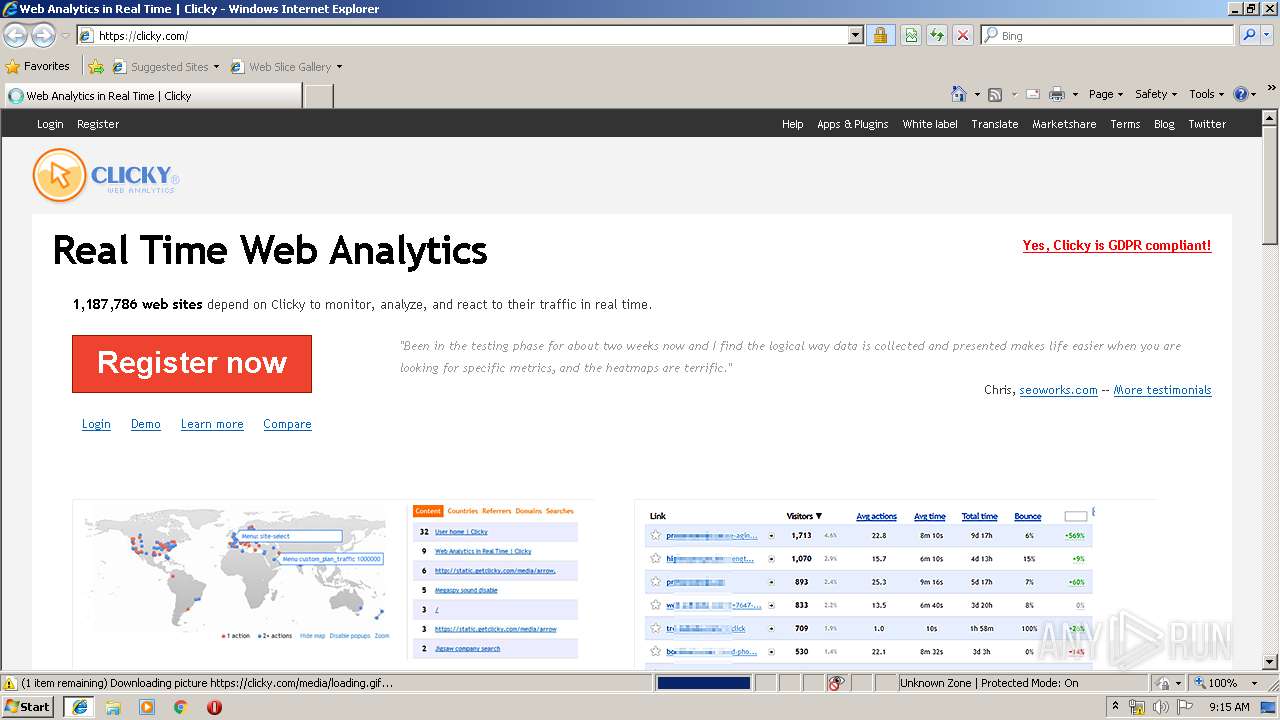Click the volume speaker tray icon
The height and width of the screenshot is (720, 1280).
point(1161,707)
